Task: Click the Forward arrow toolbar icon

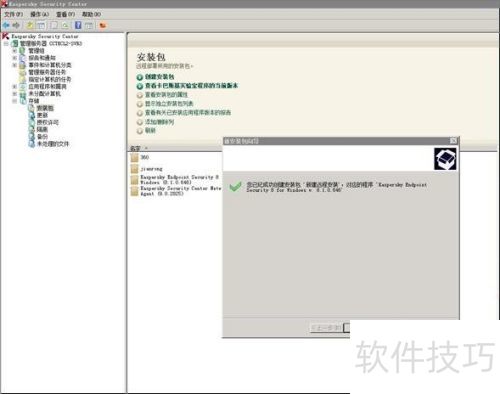Action: (16, 25)
